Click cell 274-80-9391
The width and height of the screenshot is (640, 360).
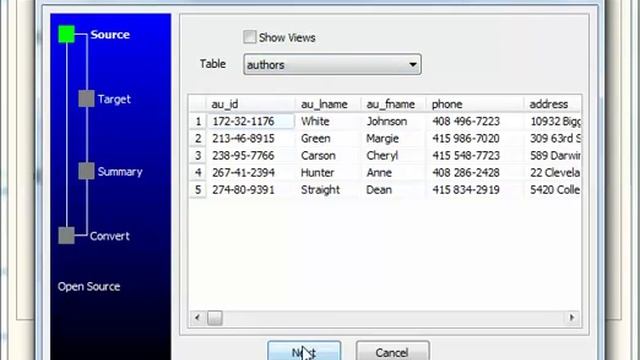point(251,190)
